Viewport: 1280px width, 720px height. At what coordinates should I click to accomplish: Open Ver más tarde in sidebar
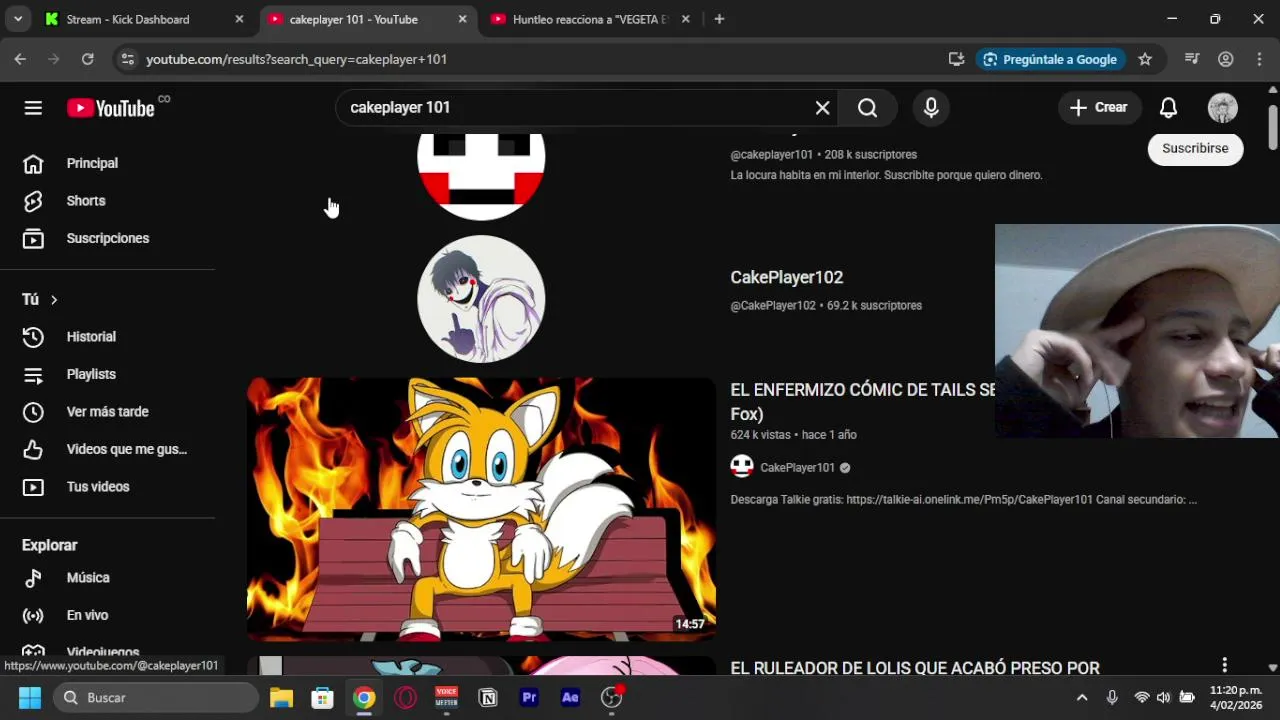click(x=107, y=412)
